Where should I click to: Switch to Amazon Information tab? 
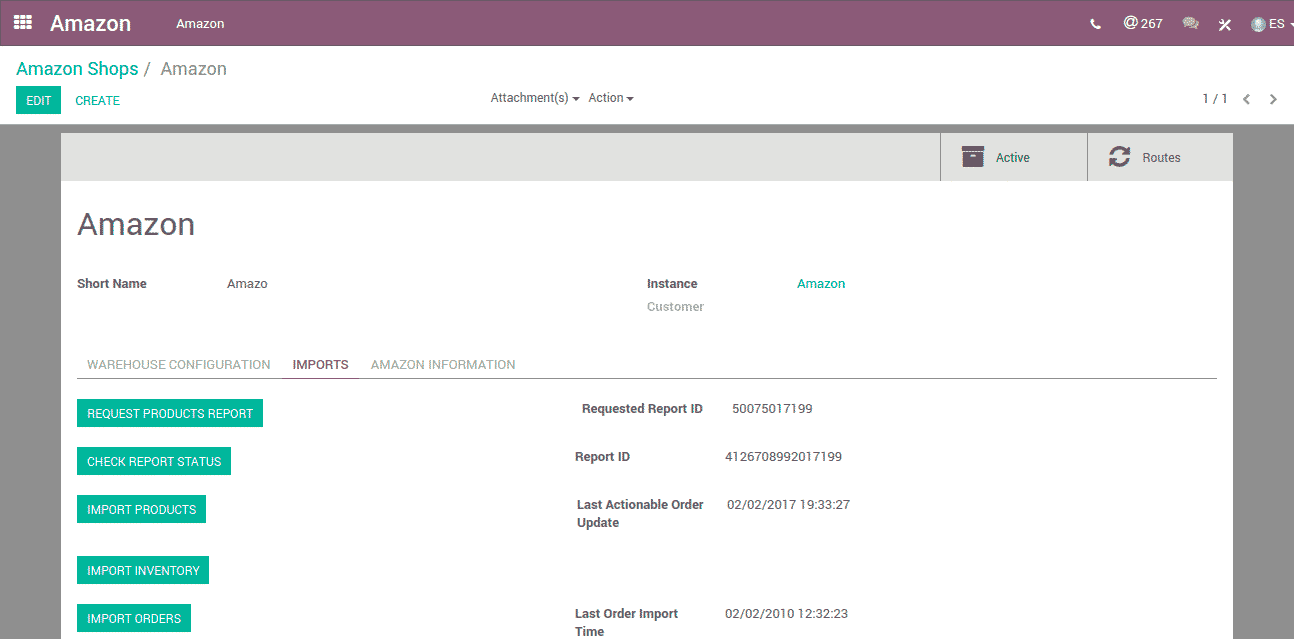[x=443, y=365]
